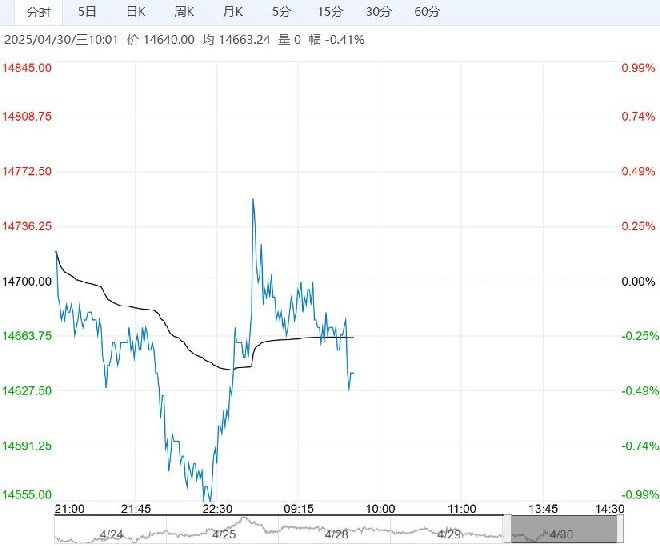Viewport: 660px width, 546px height.
Task: Switch to the 60分 interval tab
Action: (427, 12)
